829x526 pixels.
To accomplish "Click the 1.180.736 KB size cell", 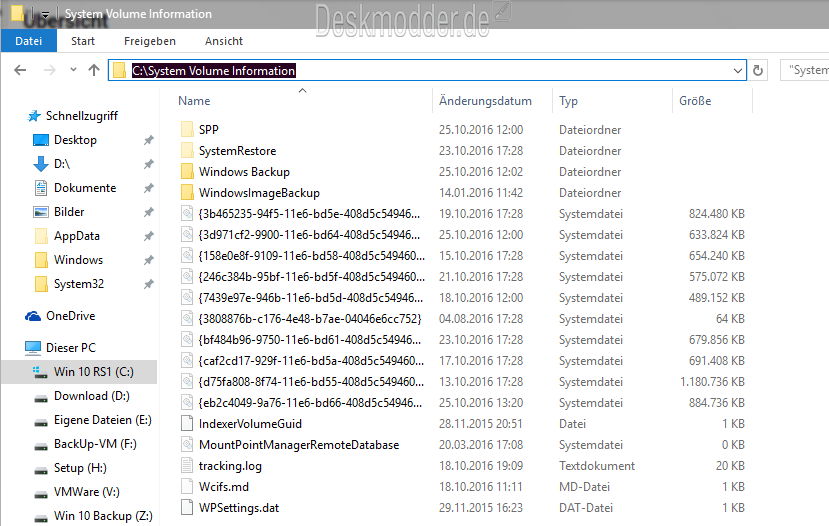I will (712, 382).
